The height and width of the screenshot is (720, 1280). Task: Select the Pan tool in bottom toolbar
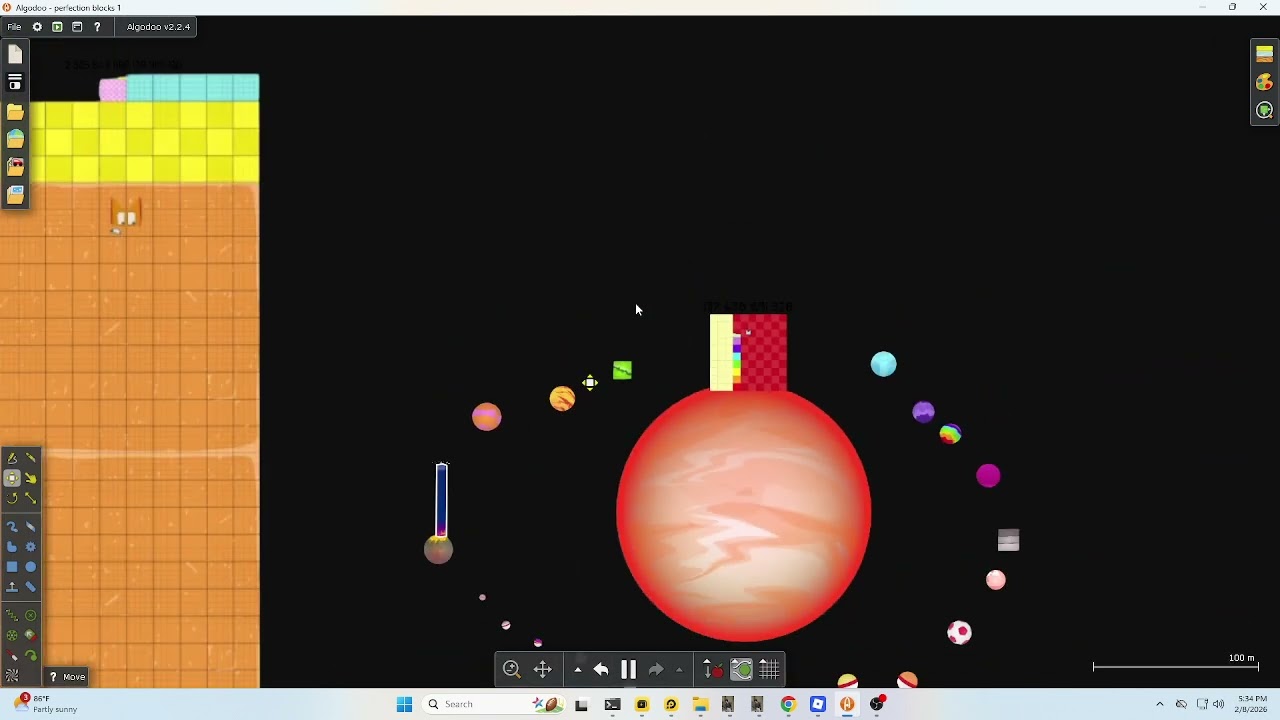pyautogui.click(x=543, y=670)
